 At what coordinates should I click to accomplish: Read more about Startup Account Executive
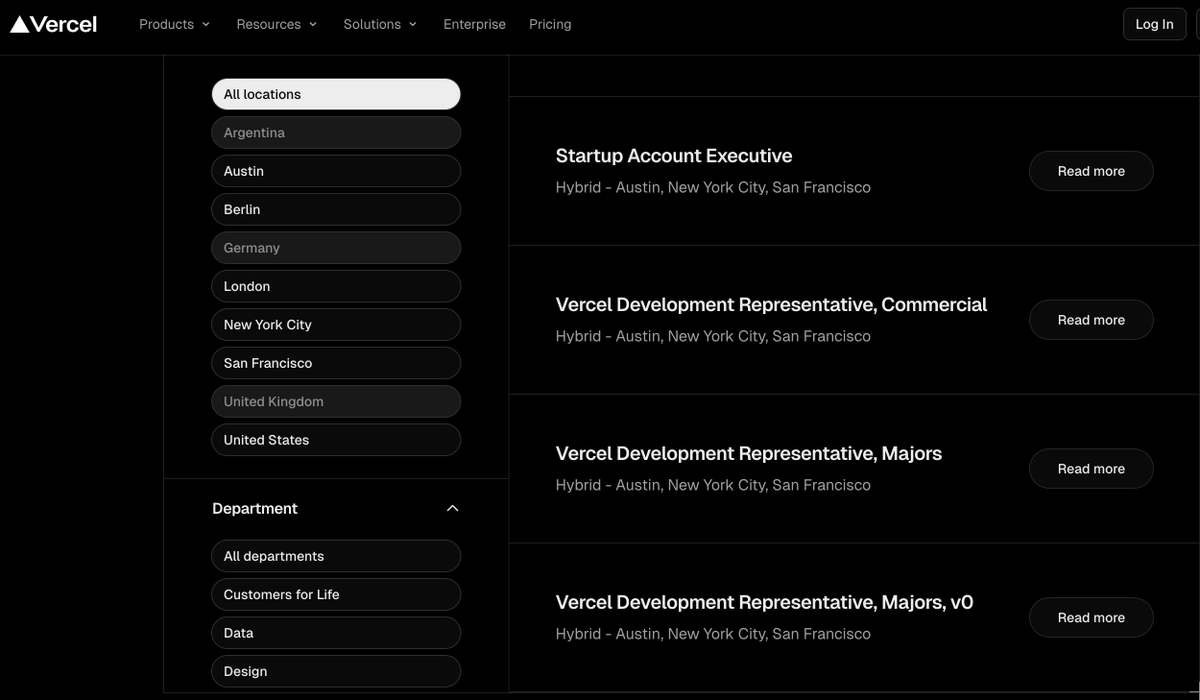point(1090,171)
